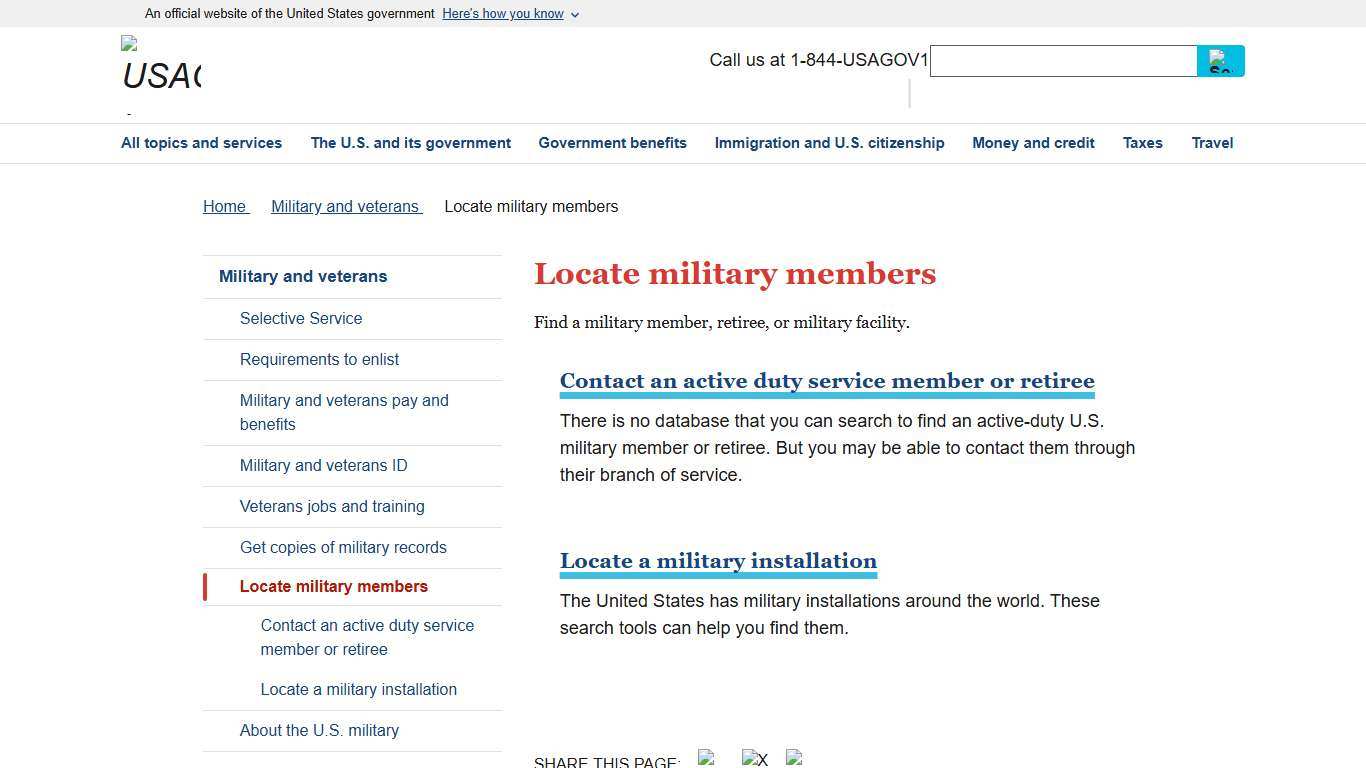The width and height of the screenshot is (1366, 768).
Task: Select Veterans jobs and training in sidebar
Action: [332, 506]
